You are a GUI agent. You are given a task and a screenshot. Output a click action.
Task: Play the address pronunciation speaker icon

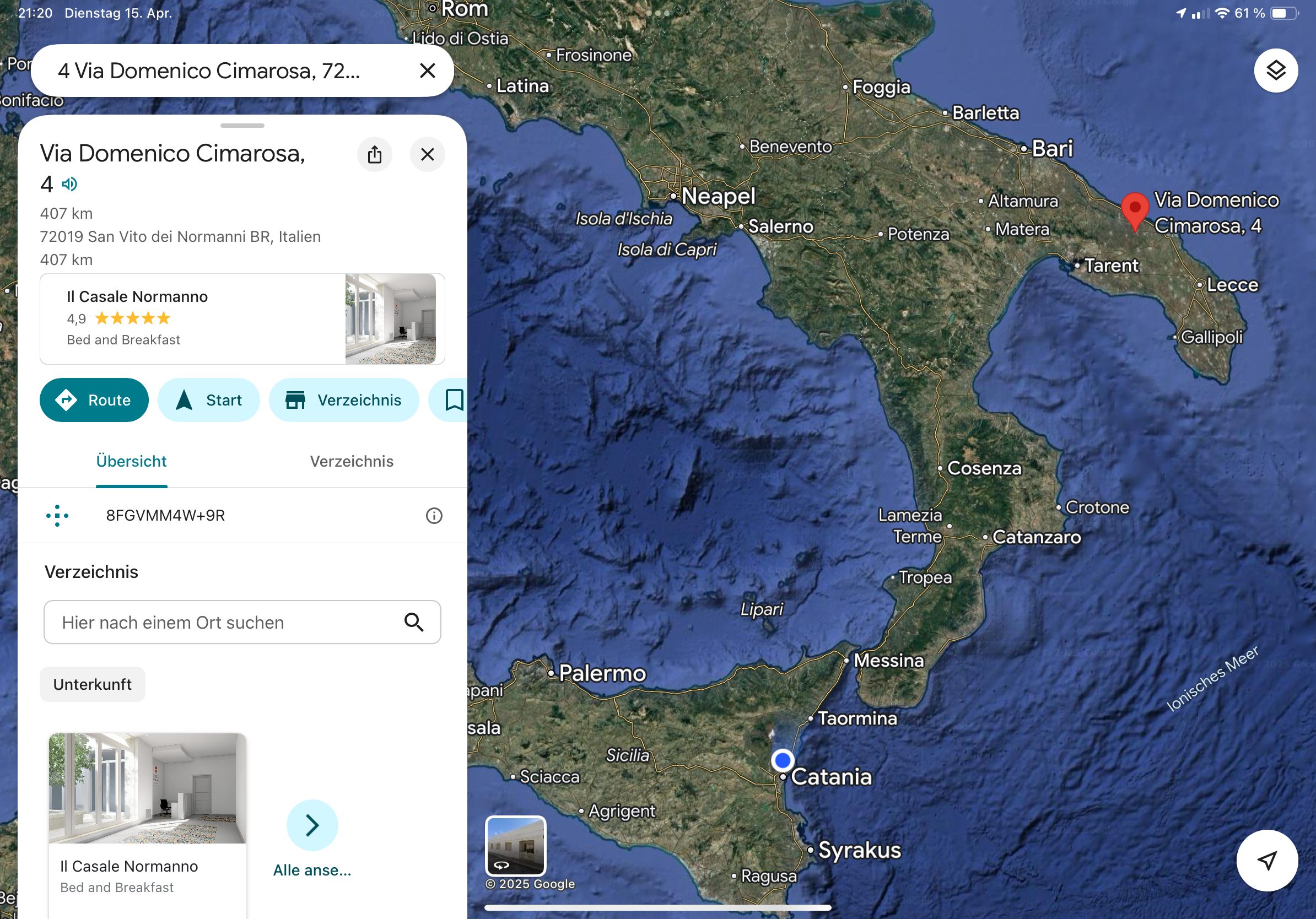tap(69, 184)
